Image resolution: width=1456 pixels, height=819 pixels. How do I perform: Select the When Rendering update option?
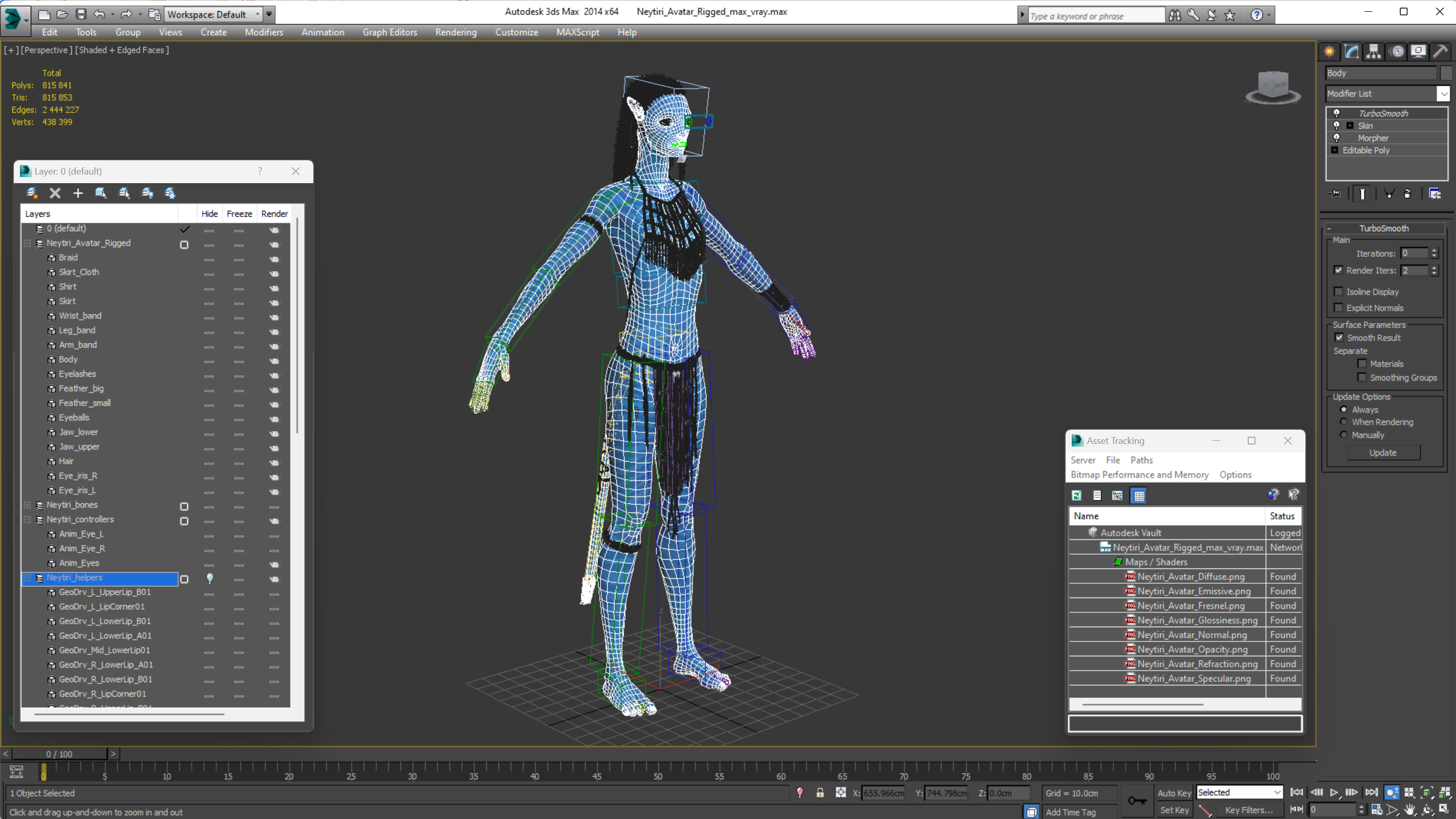1344,421
